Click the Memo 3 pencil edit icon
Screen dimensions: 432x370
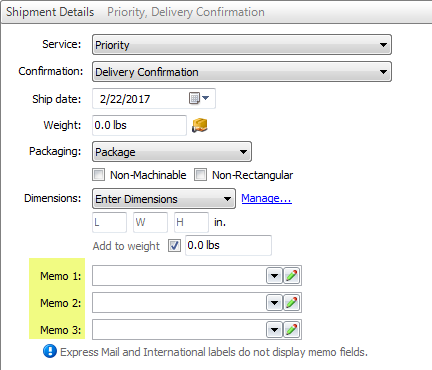[292, 330]
